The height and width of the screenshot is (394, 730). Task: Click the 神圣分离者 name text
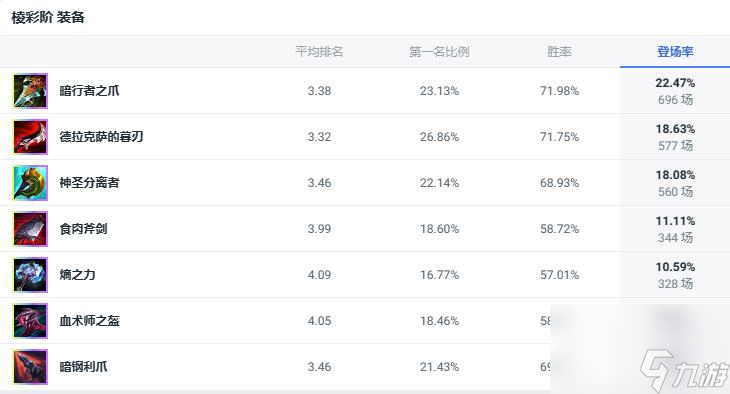[89, 183]
